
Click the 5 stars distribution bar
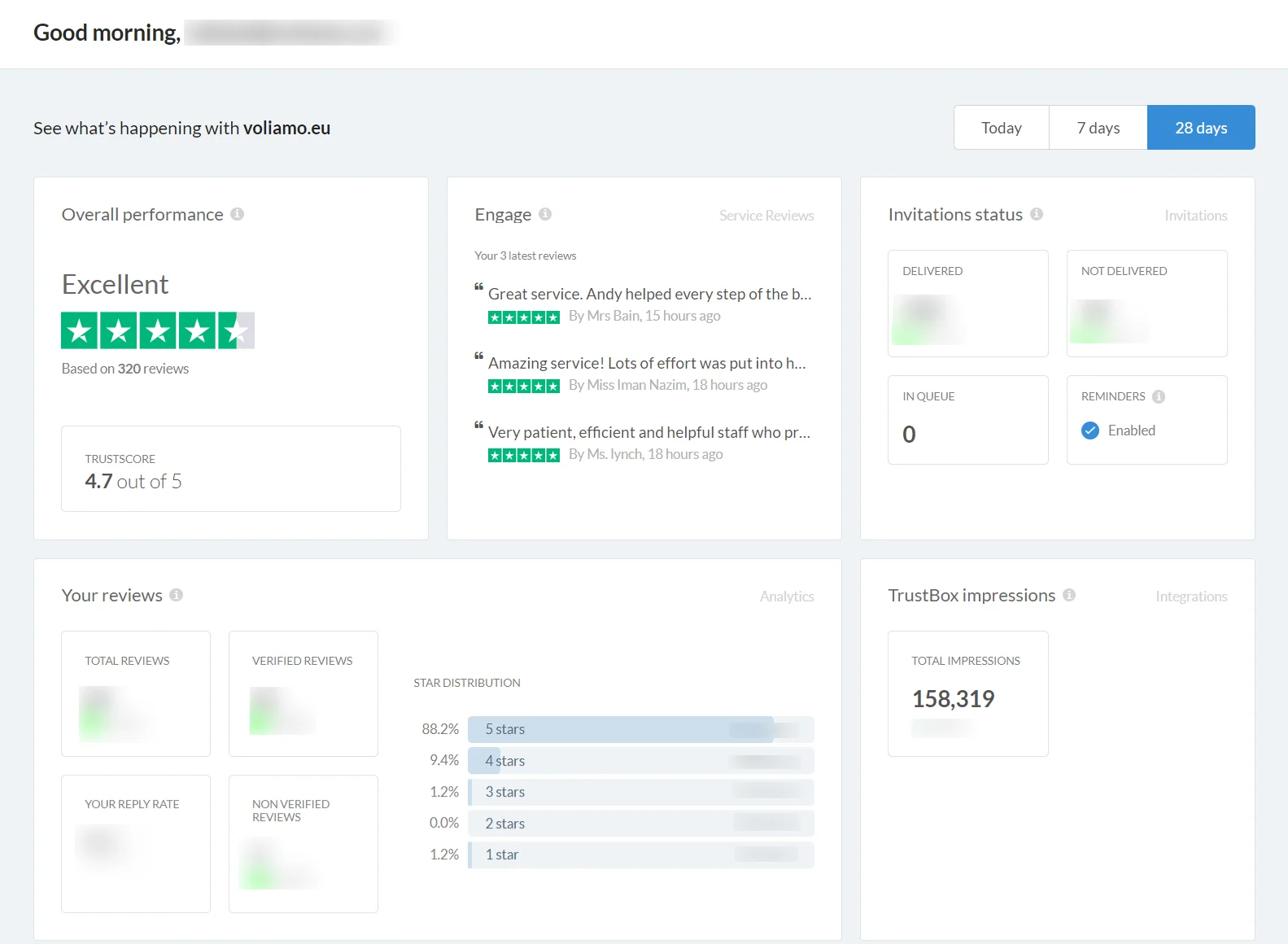tap(641, 729)
